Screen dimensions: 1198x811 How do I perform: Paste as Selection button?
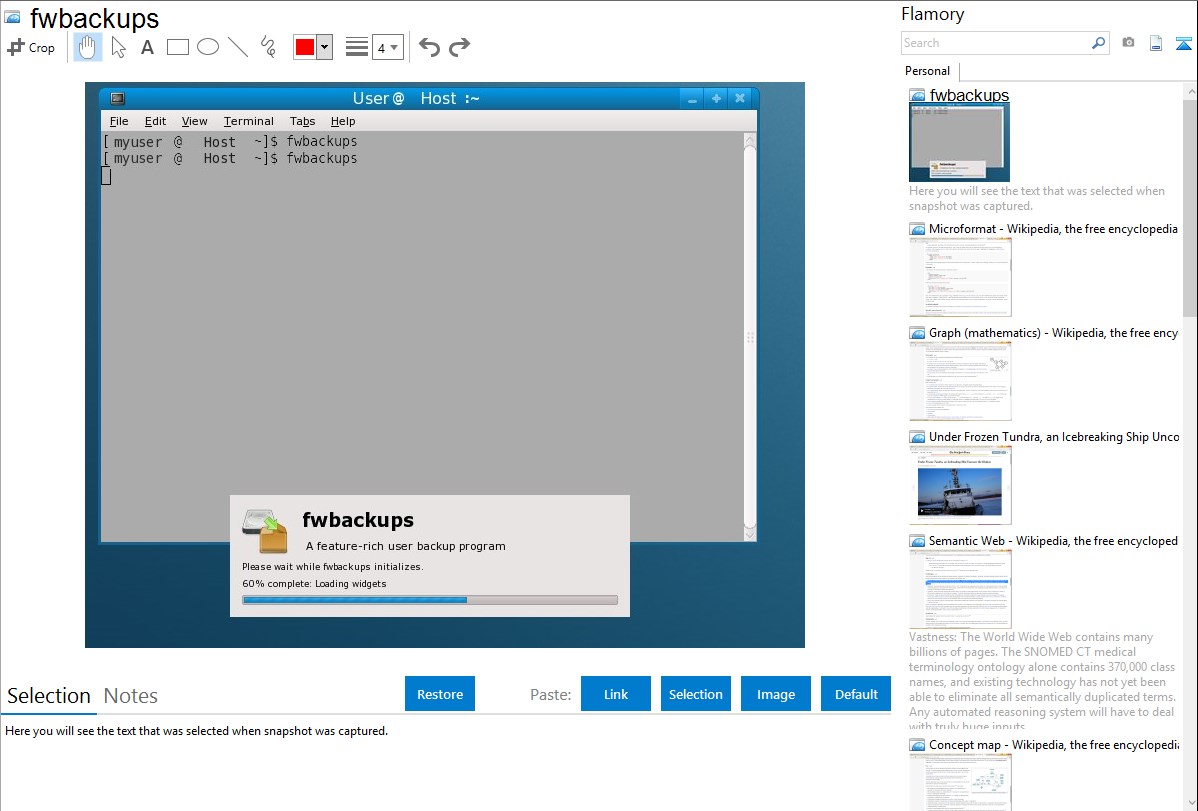695,694
